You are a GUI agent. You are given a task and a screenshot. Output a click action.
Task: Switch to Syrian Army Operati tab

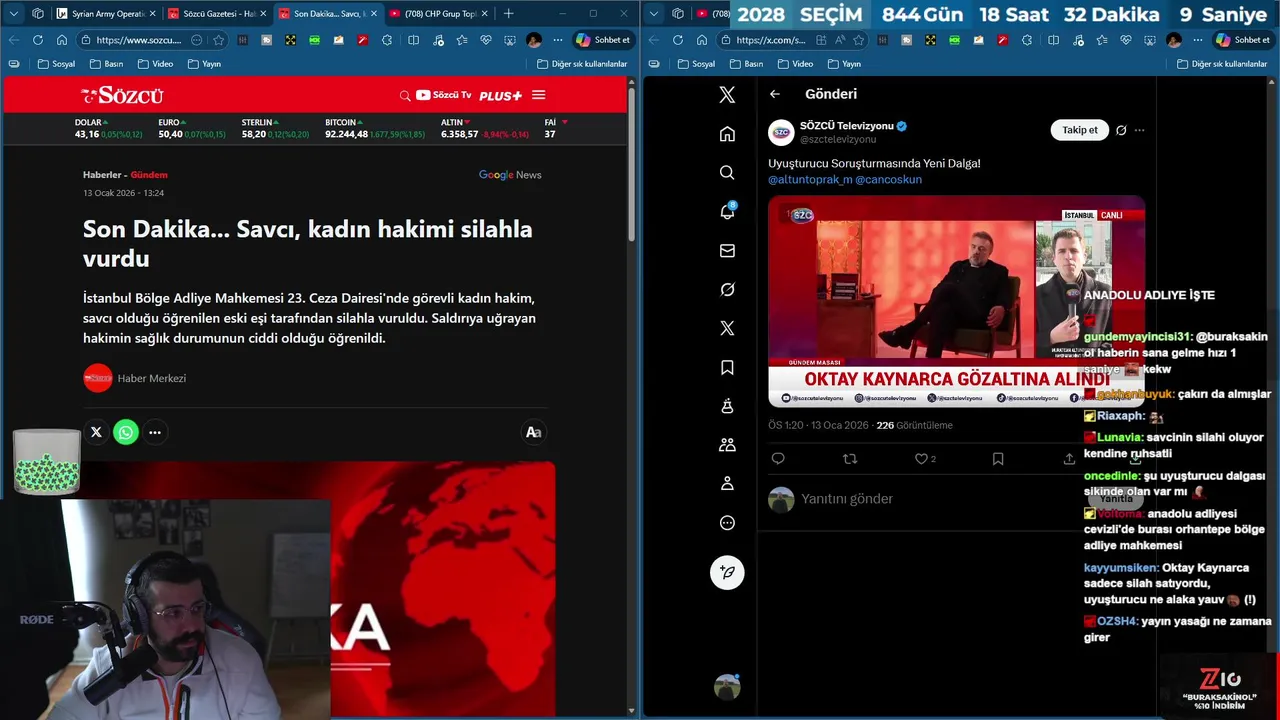tap(106, 13)
